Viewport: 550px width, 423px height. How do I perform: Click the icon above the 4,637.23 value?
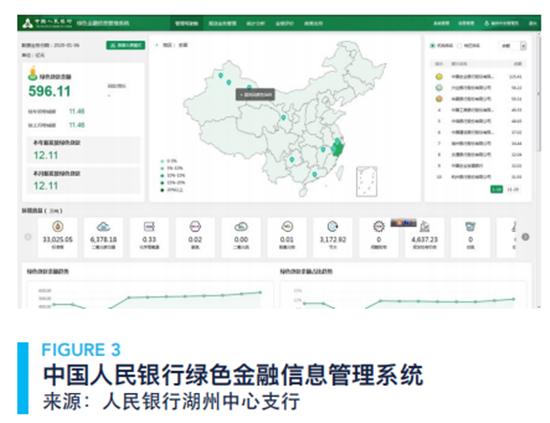point(425,227)
